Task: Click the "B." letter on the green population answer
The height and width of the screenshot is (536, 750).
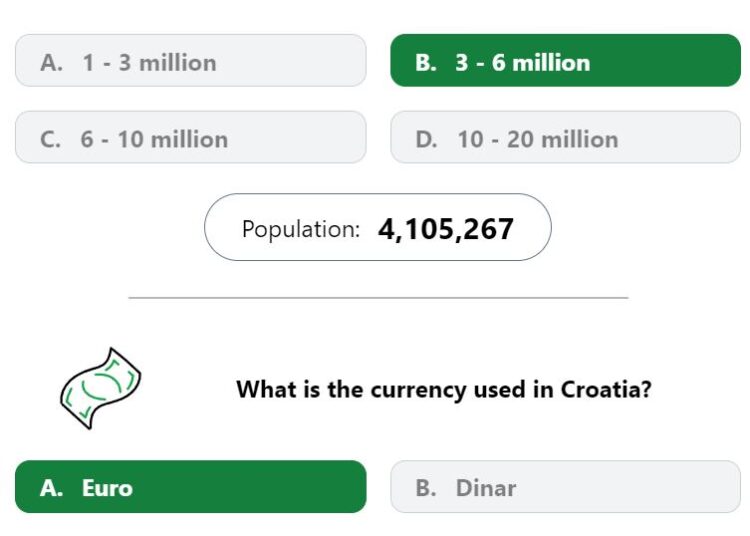Action: click(426, 63)
